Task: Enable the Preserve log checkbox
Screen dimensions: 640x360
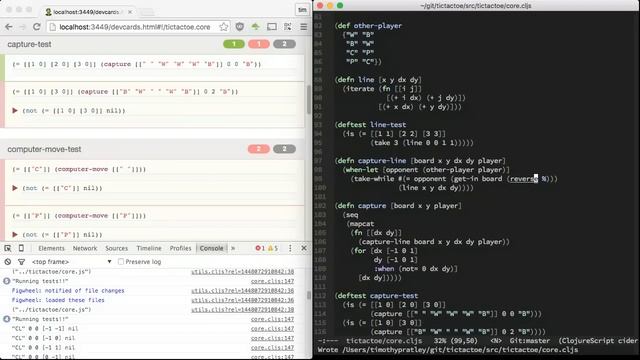Action: pos(121,262)
